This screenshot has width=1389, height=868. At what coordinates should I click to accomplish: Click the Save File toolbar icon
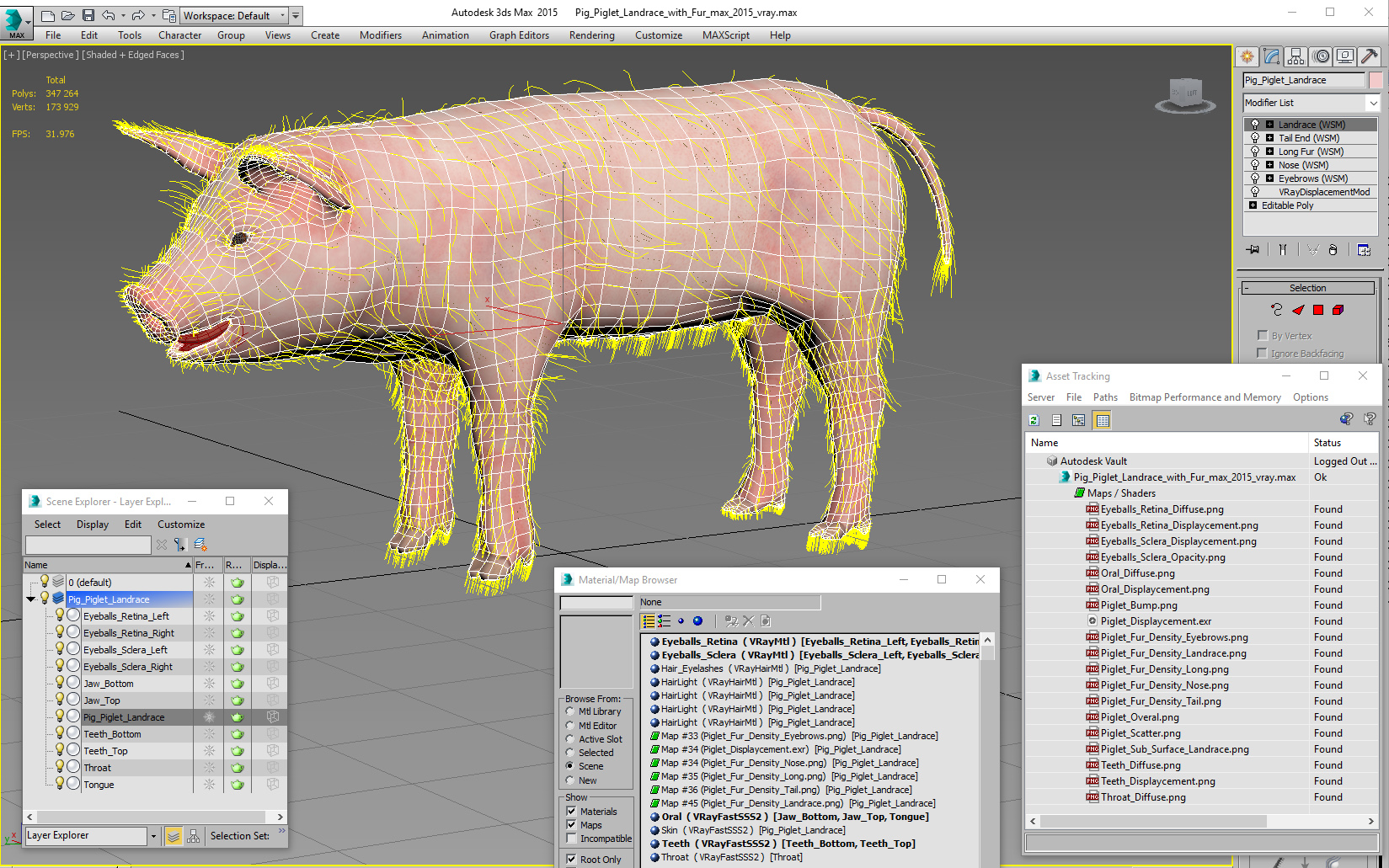pyautogui.click(x=88, y=15)
